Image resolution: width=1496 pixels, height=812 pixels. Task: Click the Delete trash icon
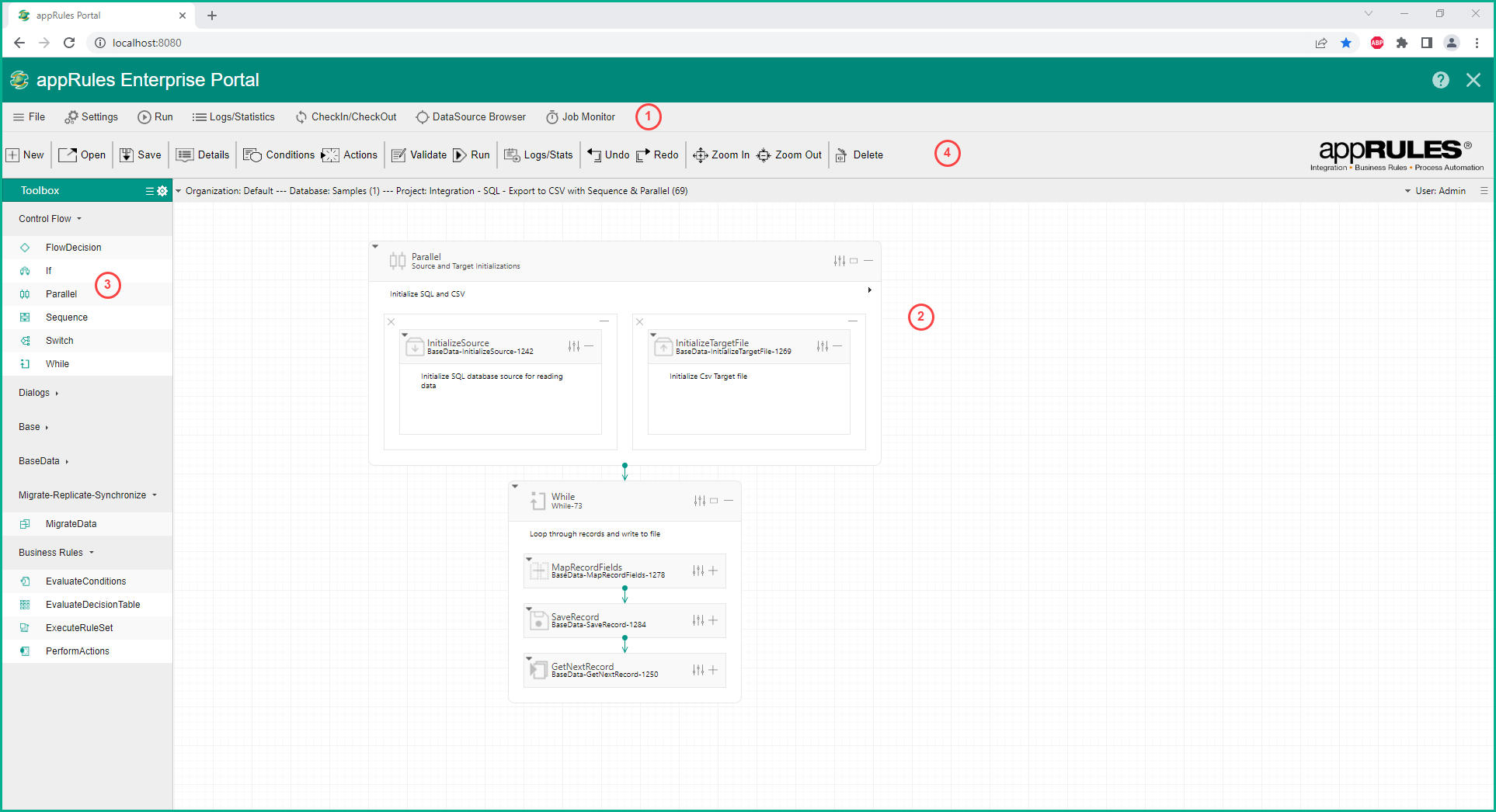click(x=841, y=155)
